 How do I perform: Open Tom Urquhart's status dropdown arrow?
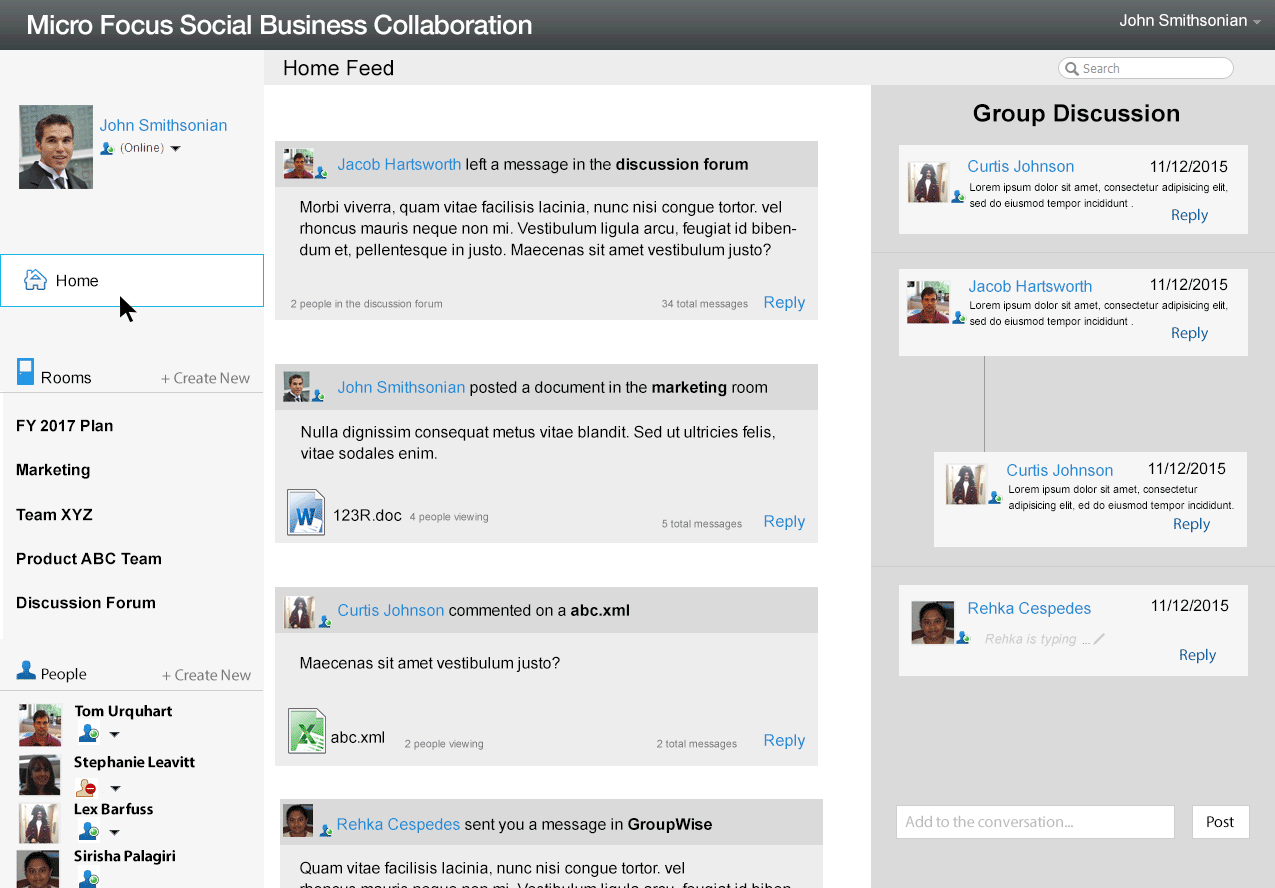tap(114, 735)
